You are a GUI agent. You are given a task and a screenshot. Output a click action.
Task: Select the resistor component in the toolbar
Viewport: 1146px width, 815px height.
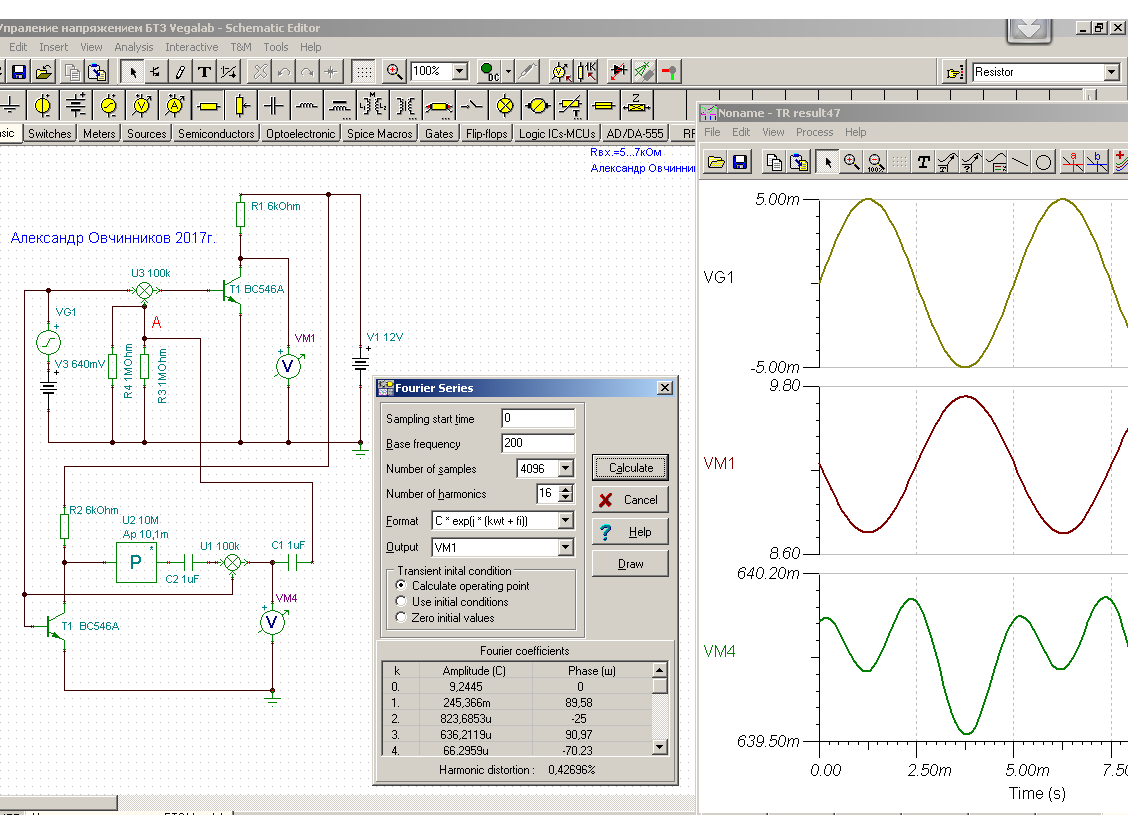tap(208, 105)
